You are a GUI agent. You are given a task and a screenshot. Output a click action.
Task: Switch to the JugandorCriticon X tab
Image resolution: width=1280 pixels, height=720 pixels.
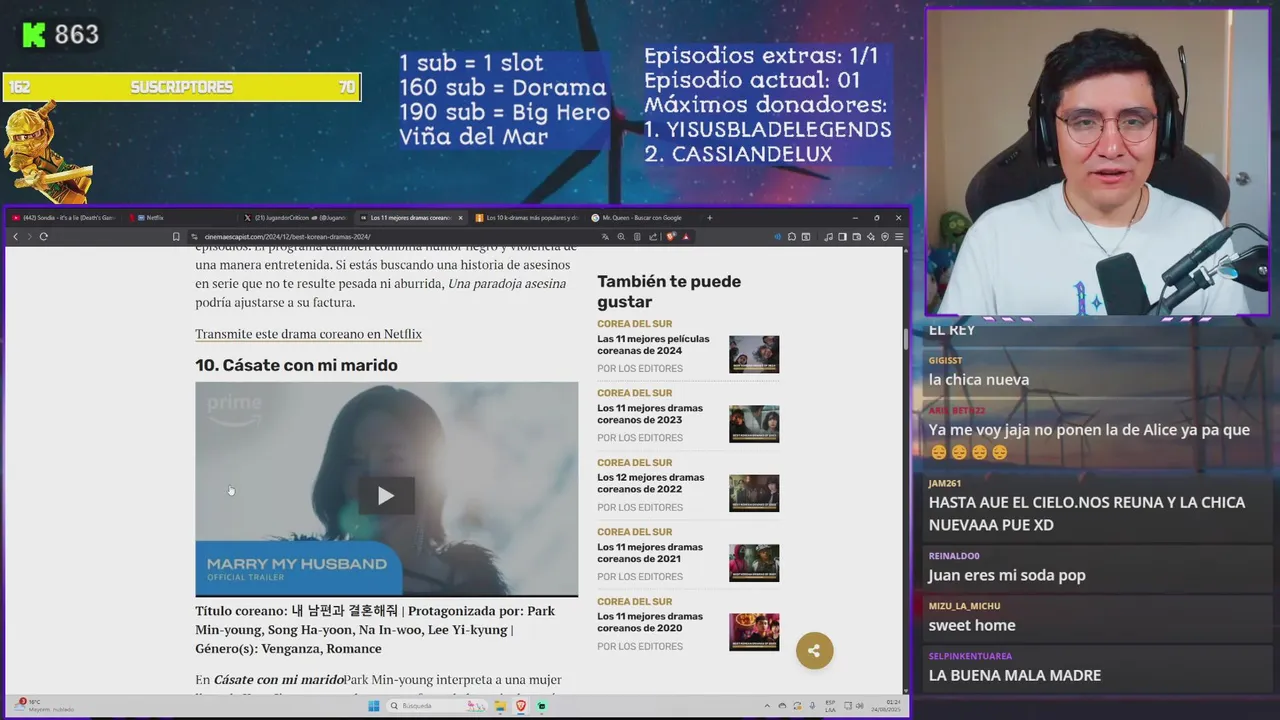point(297,217)
